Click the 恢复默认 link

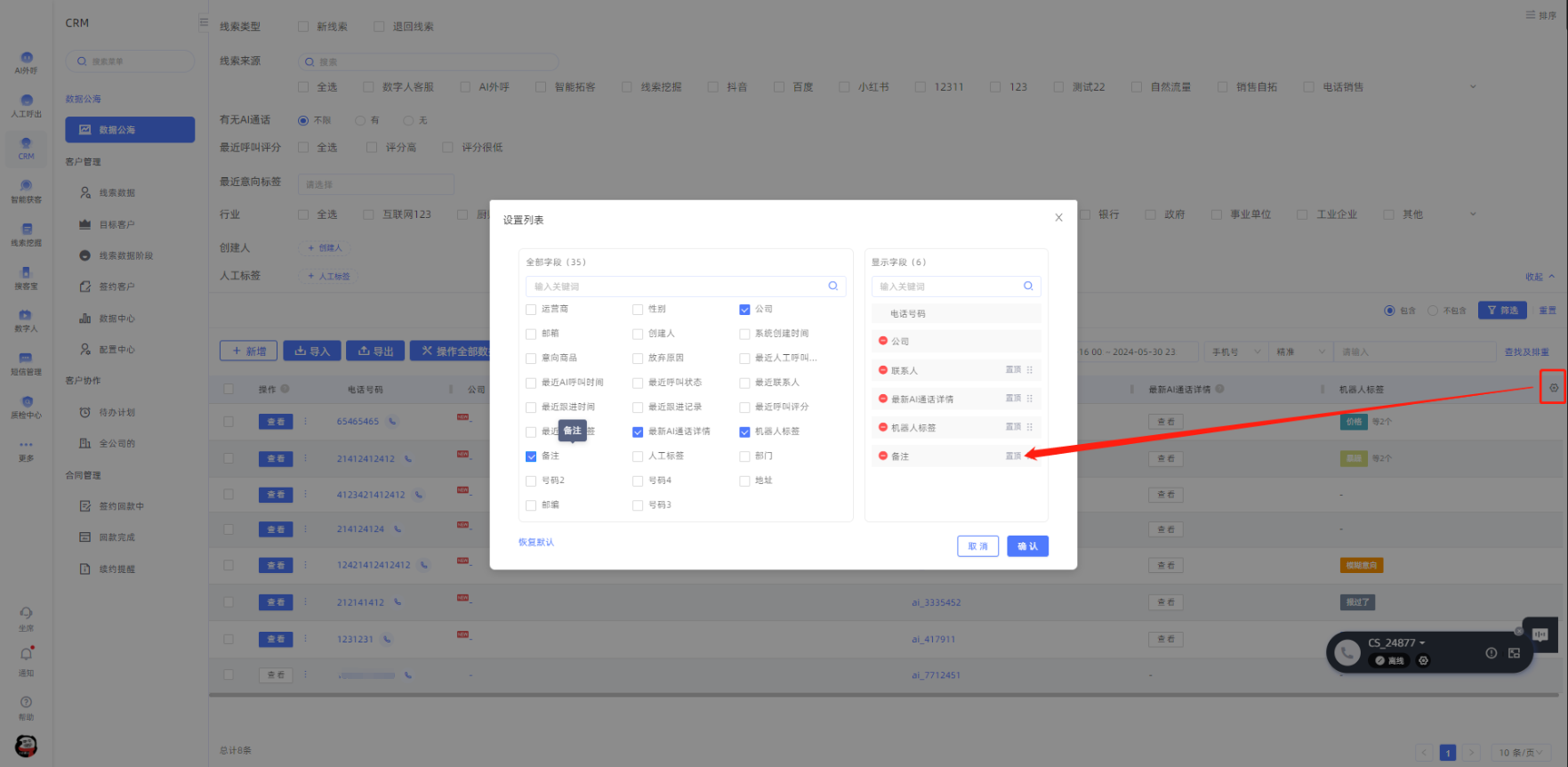click(536, 543)
